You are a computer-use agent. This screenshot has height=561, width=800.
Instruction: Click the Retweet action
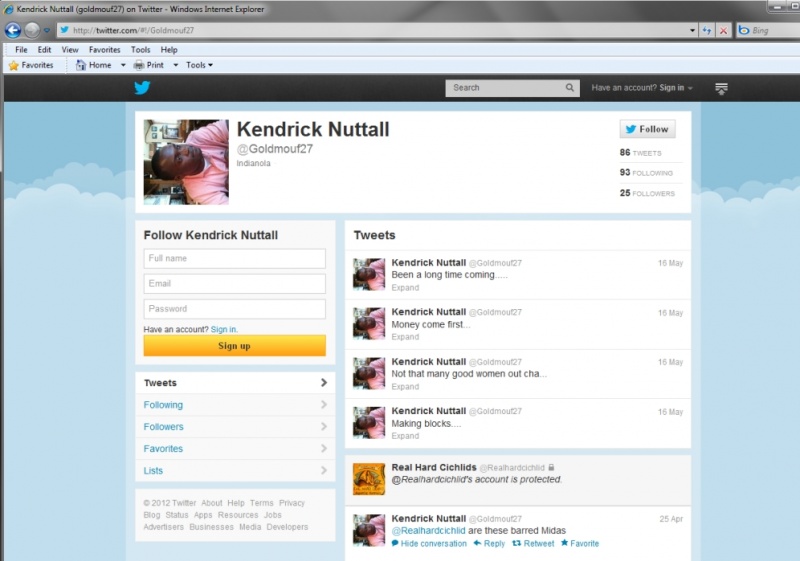coord(533,544)
